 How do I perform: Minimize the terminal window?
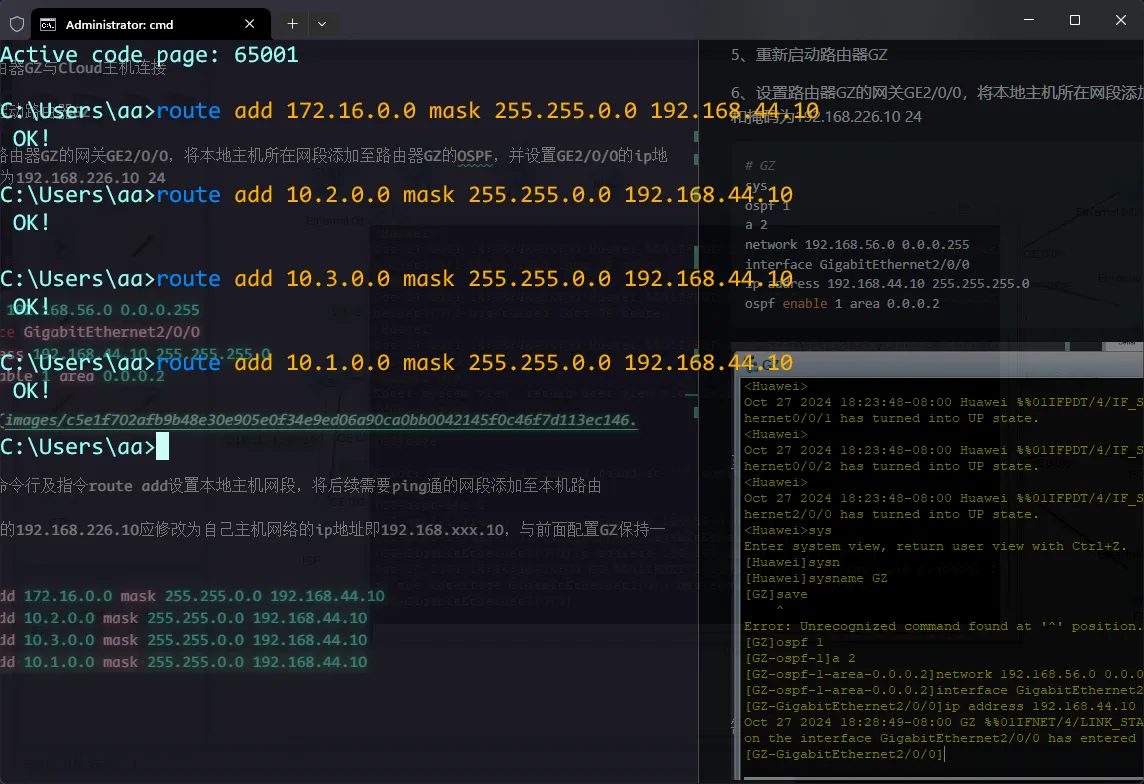tap(1029, 20)
